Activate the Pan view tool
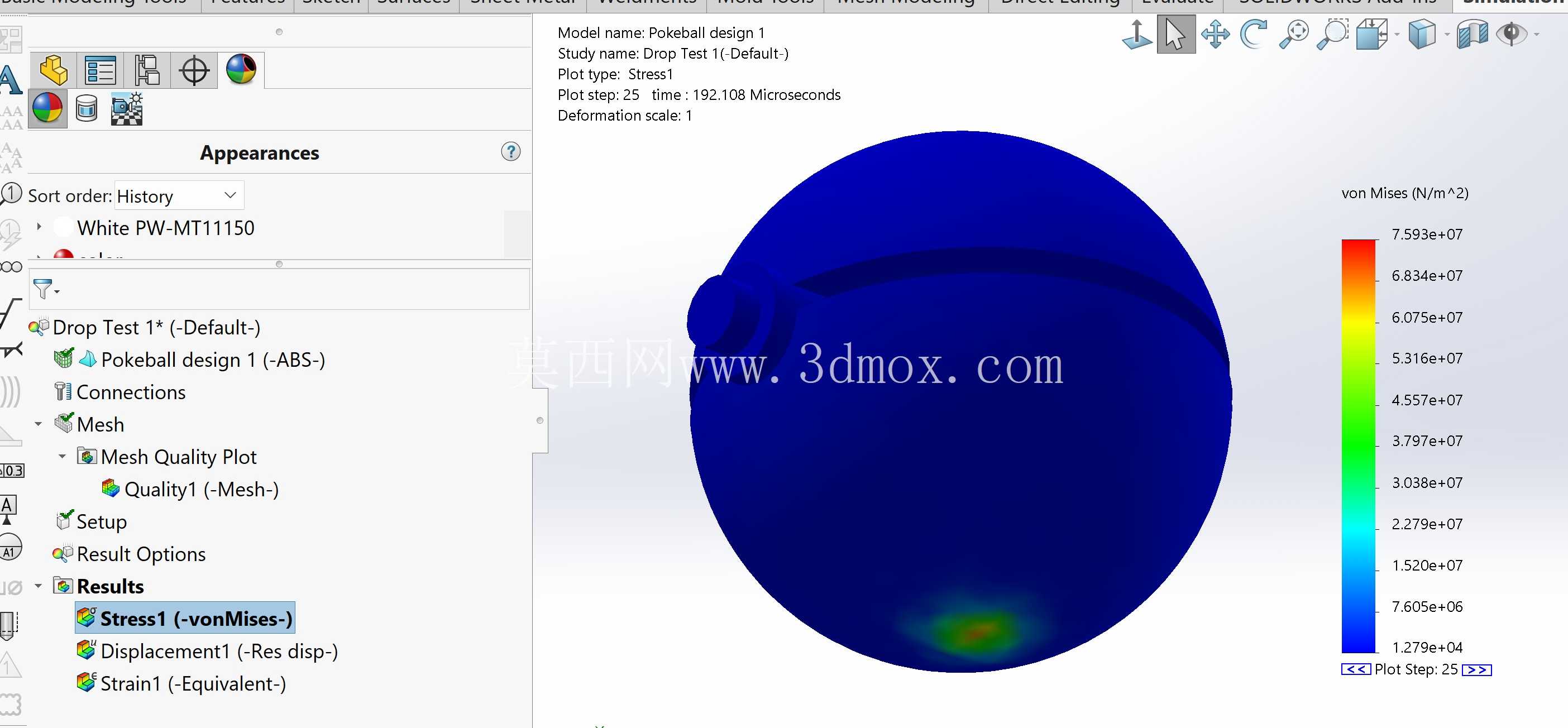1568x728 pixels. click(x=1215, y=34)
